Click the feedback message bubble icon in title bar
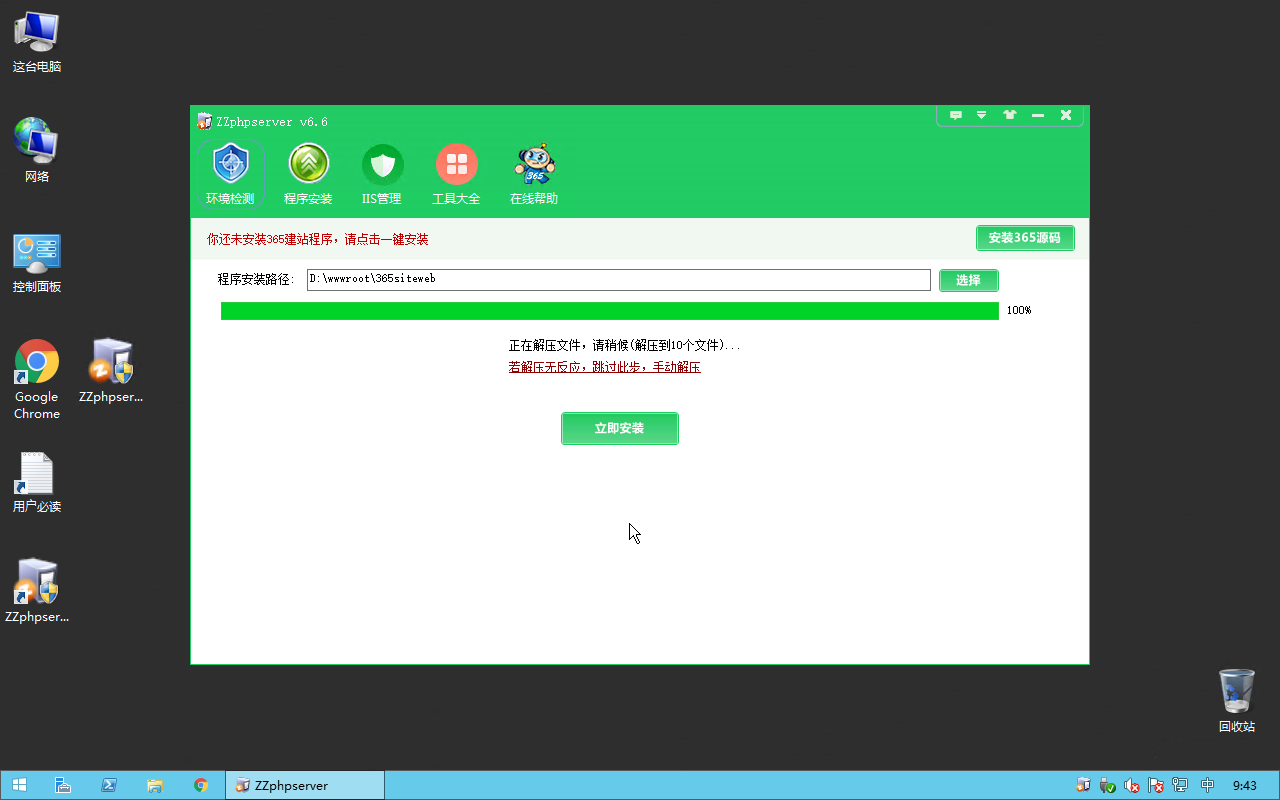1280x800 pixels. pyautogui.click(x=956, y=115)
